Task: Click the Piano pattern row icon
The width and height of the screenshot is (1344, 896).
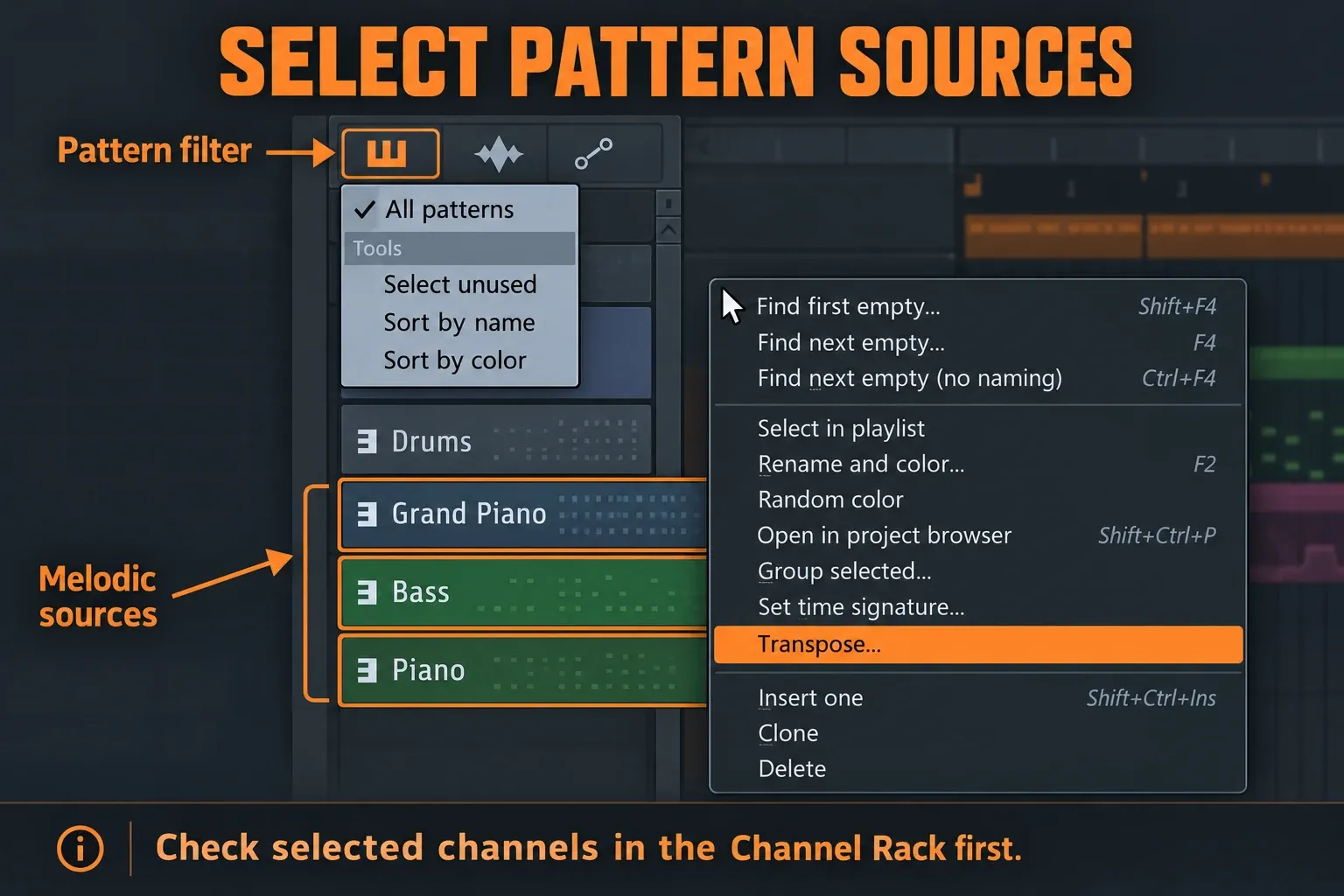Action: [x=367, y=670]
